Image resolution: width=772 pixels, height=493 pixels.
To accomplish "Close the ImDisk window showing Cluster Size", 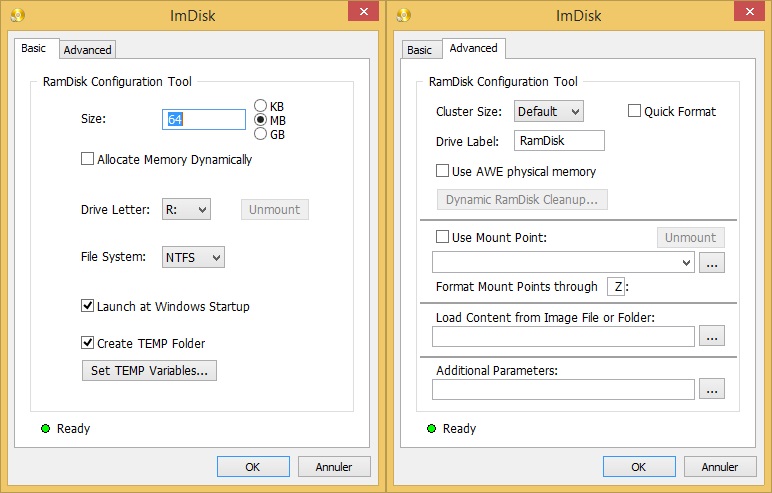I will 748,12.
